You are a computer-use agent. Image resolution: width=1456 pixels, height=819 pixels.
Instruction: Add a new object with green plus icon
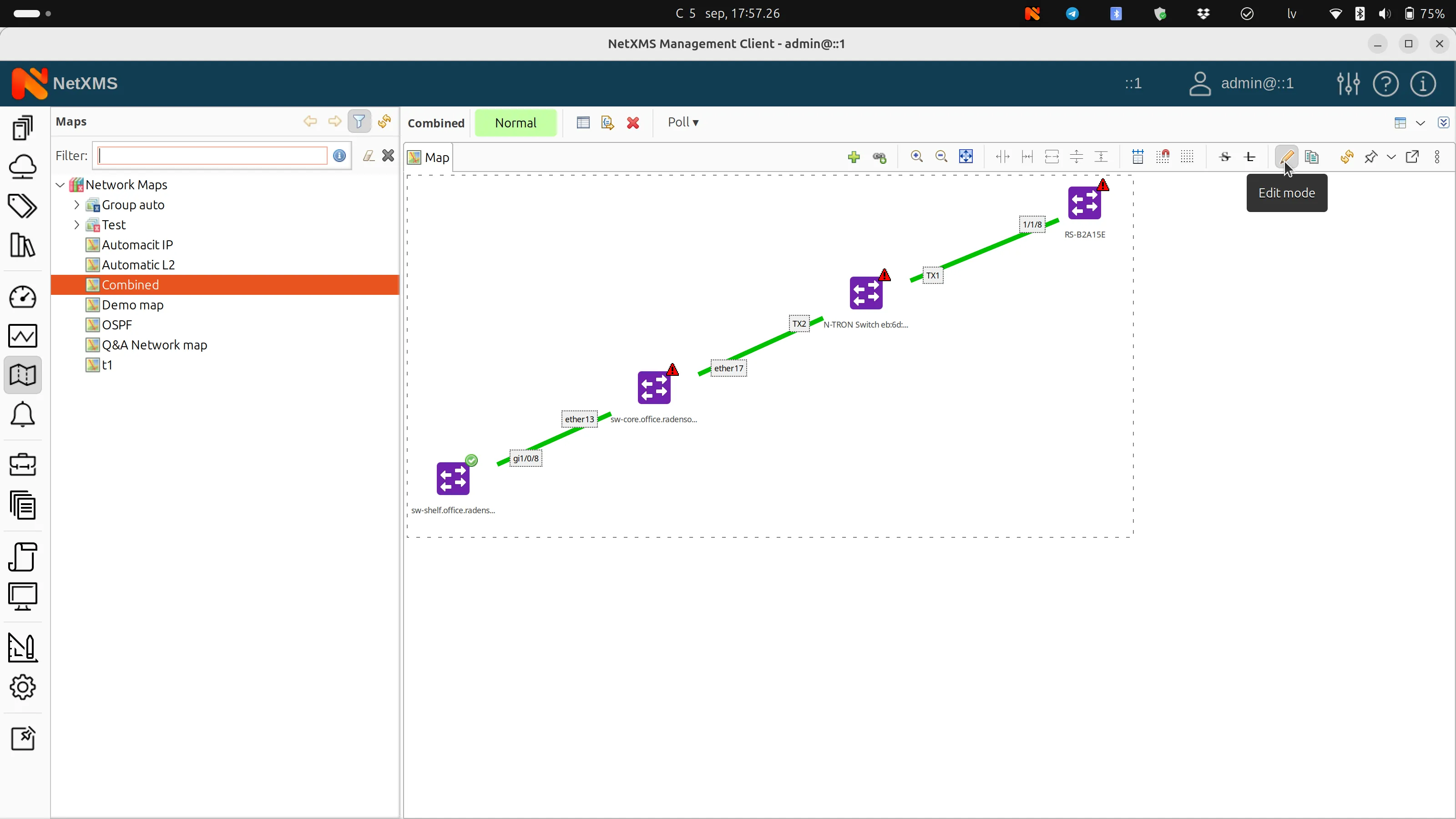pyautogui.click(x=854, y=157)
